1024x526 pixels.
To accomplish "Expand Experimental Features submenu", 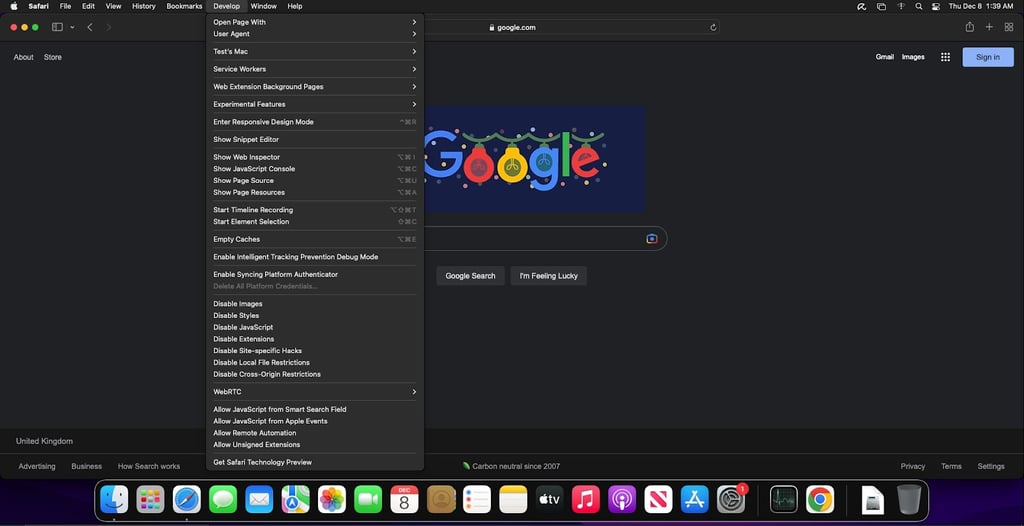I will (315, 104).
